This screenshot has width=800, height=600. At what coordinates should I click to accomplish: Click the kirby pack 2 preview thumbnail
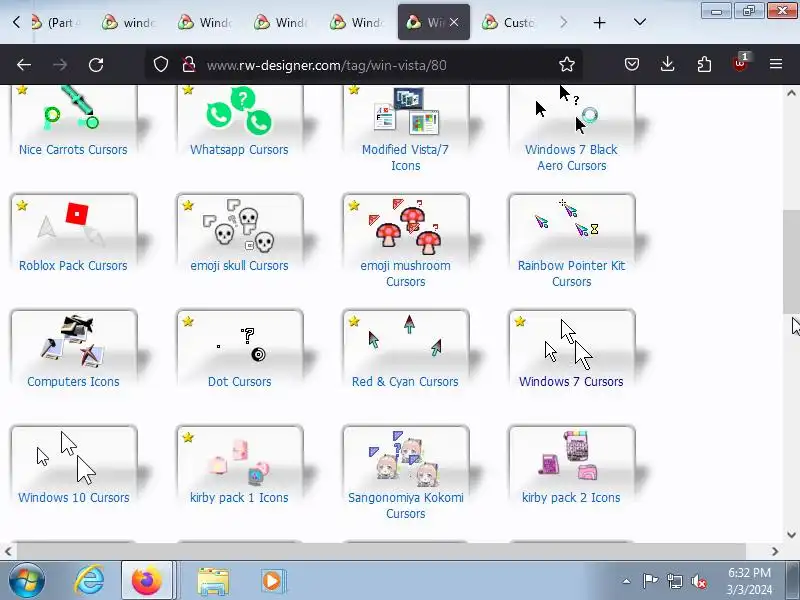point(572,458)
